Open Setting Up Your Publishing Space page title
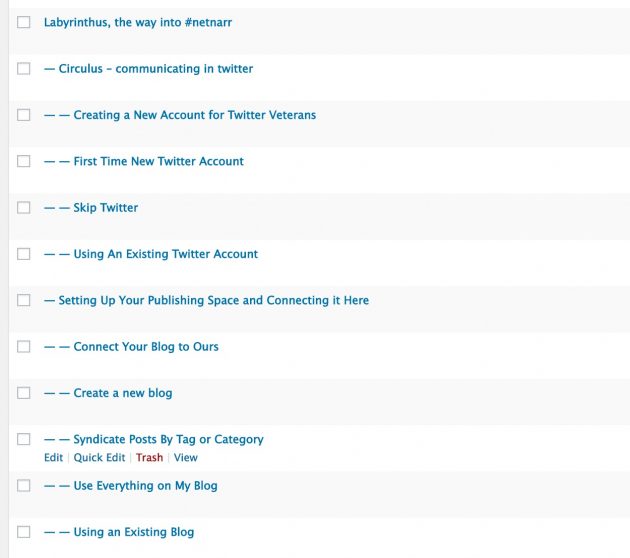This screenshot has height=558, width=630. [213, 300]
